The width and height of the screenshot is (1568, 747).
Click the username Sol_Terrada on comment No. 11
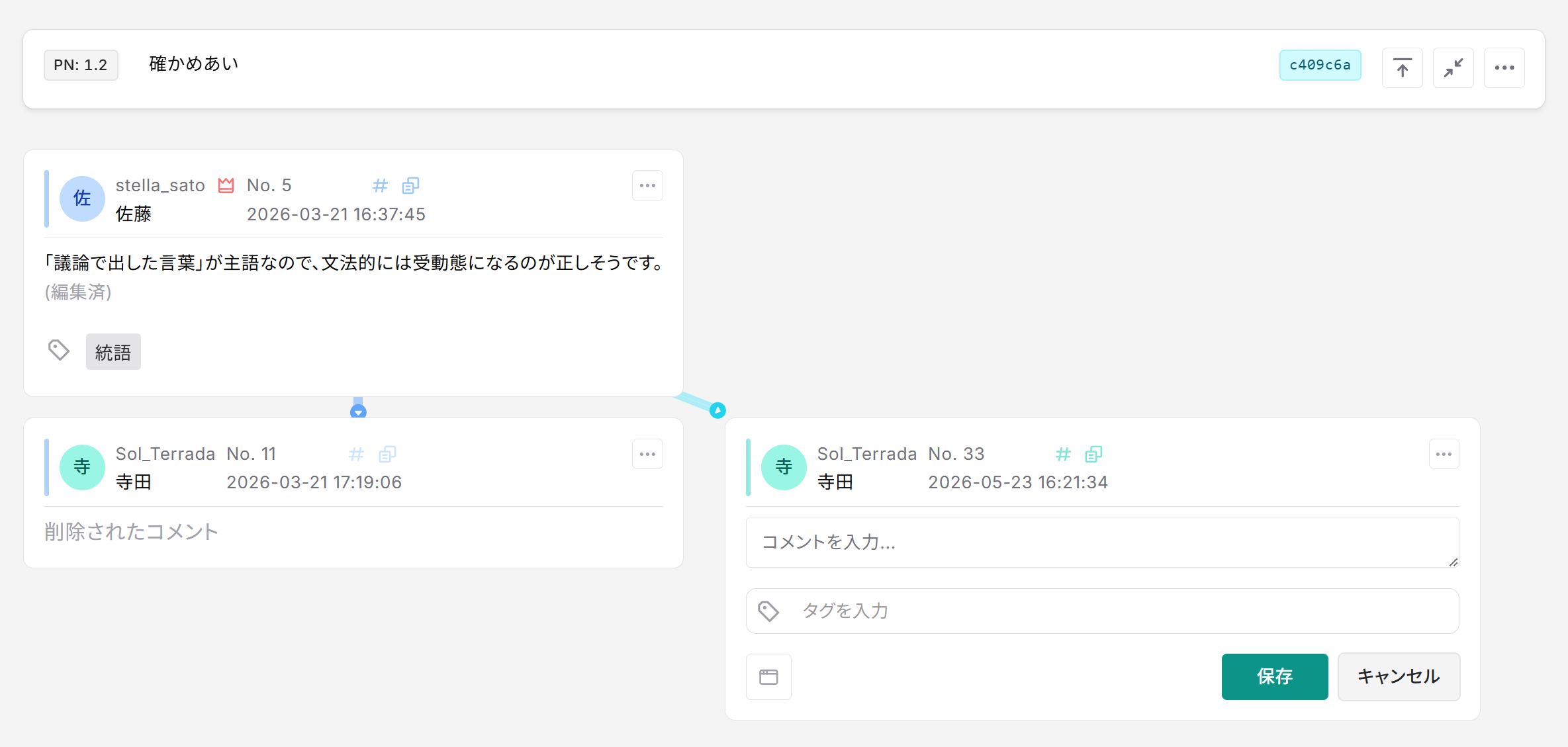[x=165, y=454]
